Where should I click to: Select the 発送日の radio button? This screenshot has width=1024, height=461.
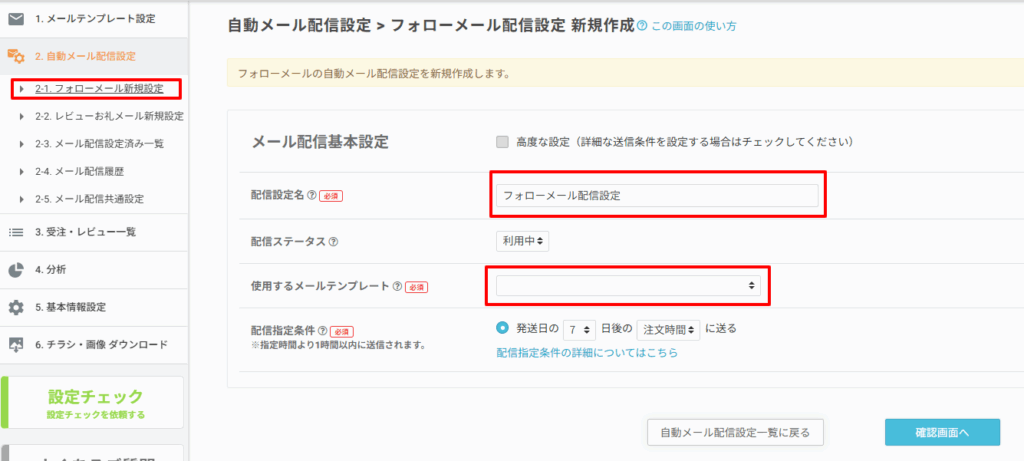502,328
